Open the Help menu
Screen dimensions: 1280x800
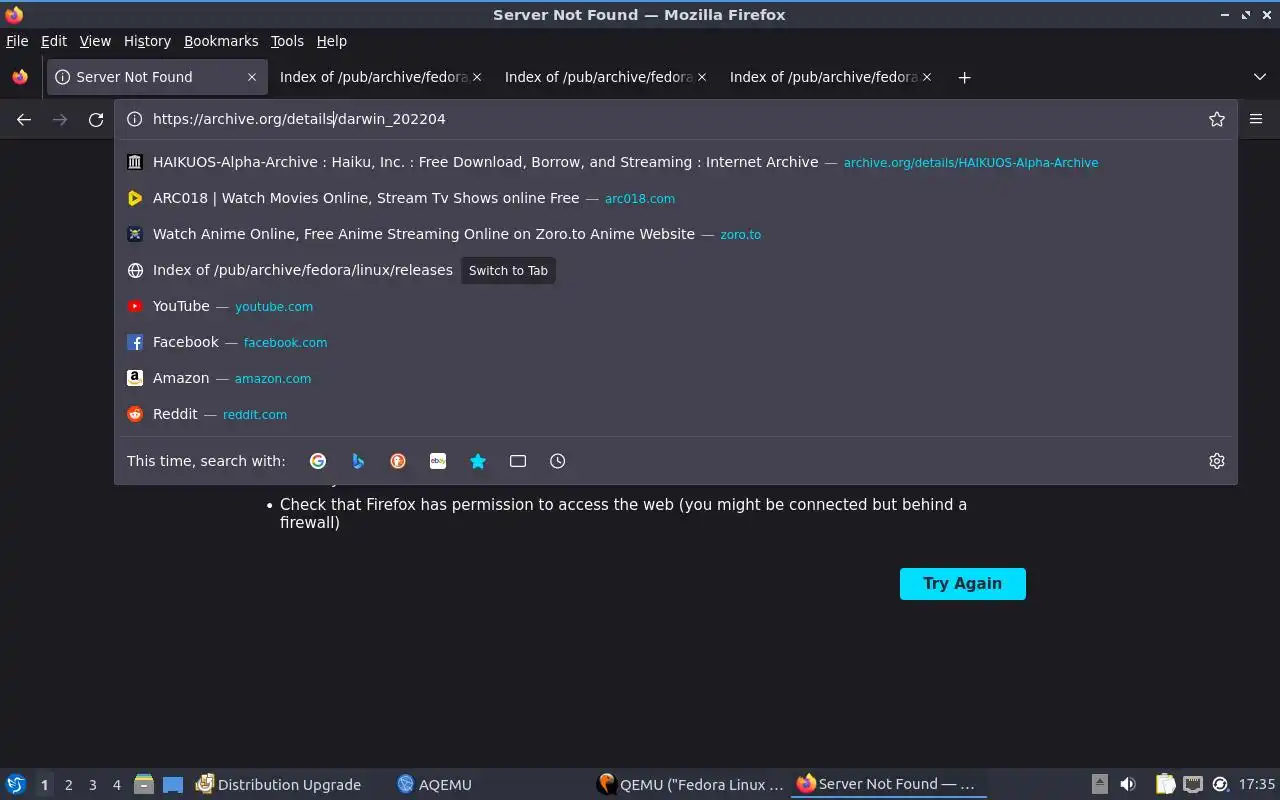[x=332, y=41]
